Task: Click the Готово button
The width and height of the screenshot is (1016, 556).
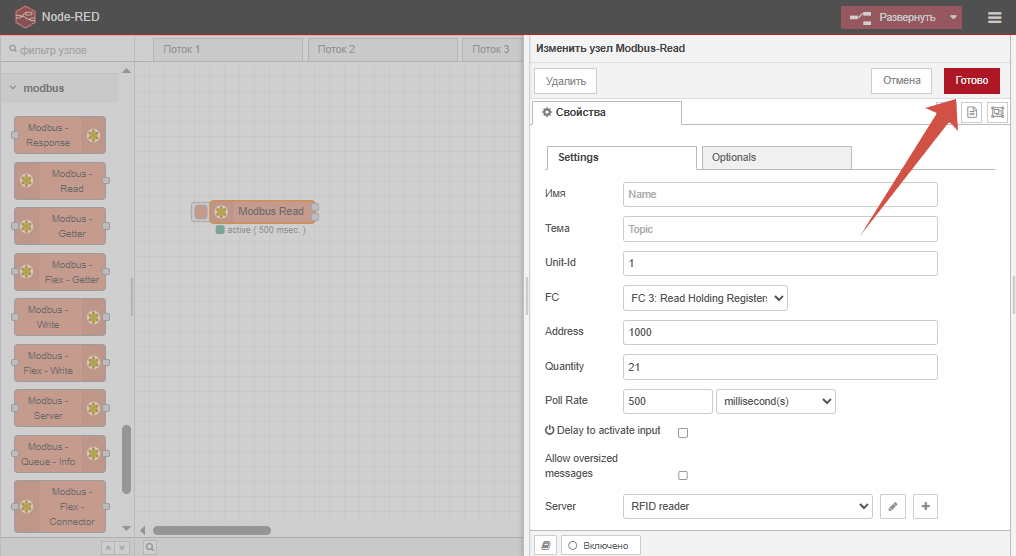Action: click(971, 80)
